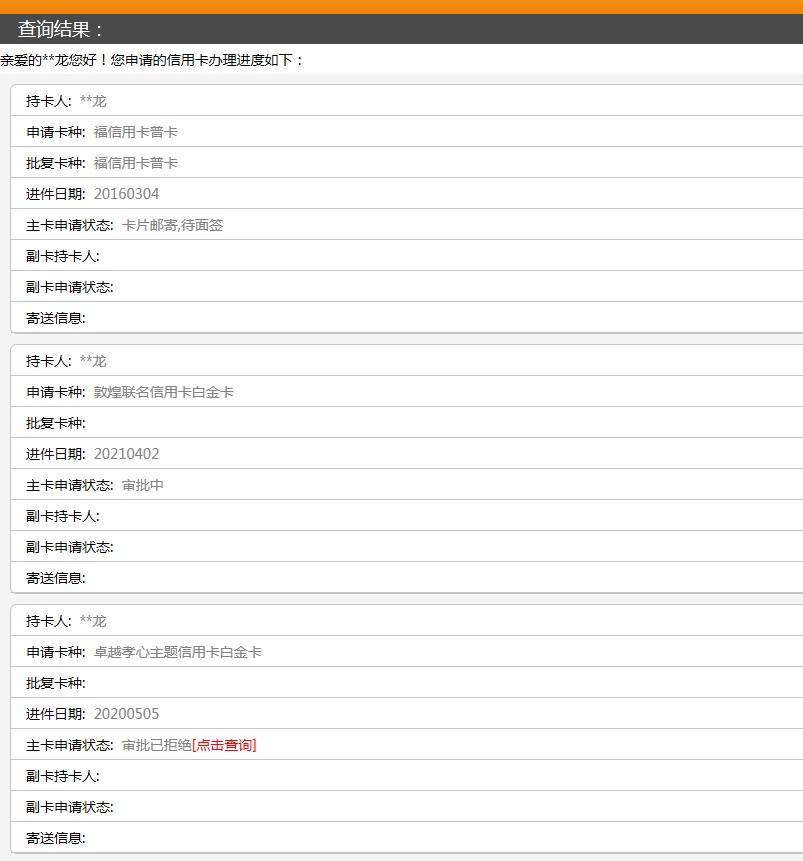Click the 主卡申请状态 label beside 卡片邮寄,待面签

[x=70, y=225]
